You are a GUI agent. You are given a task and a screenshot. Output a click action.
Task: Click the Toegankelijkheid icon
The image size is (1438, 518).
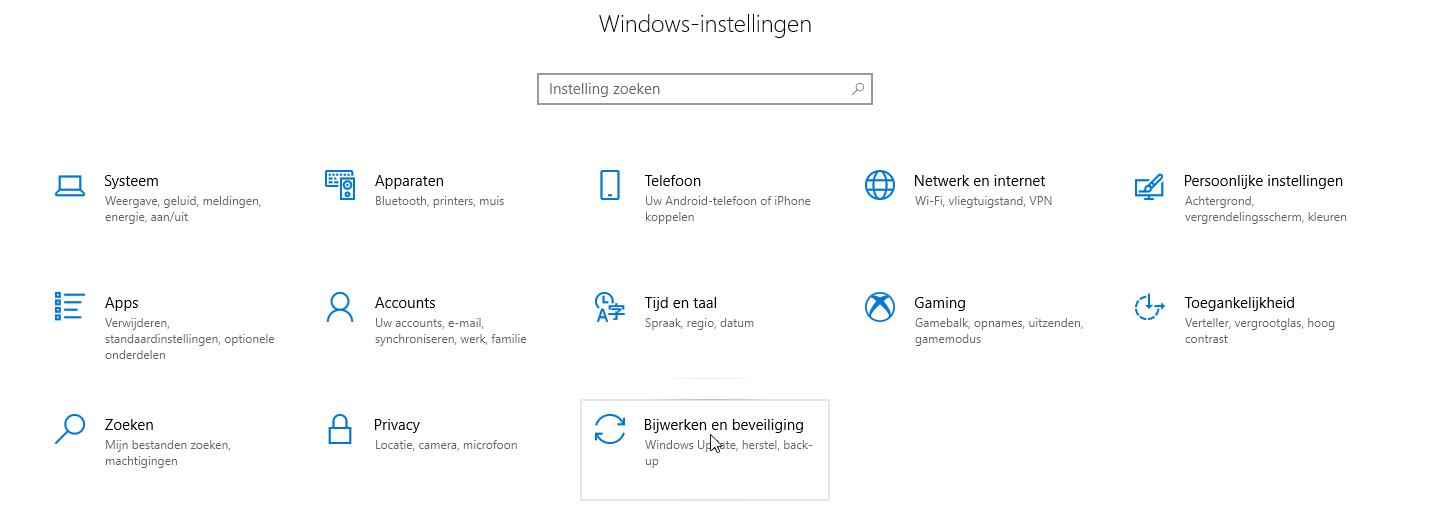pos(1149,307)
